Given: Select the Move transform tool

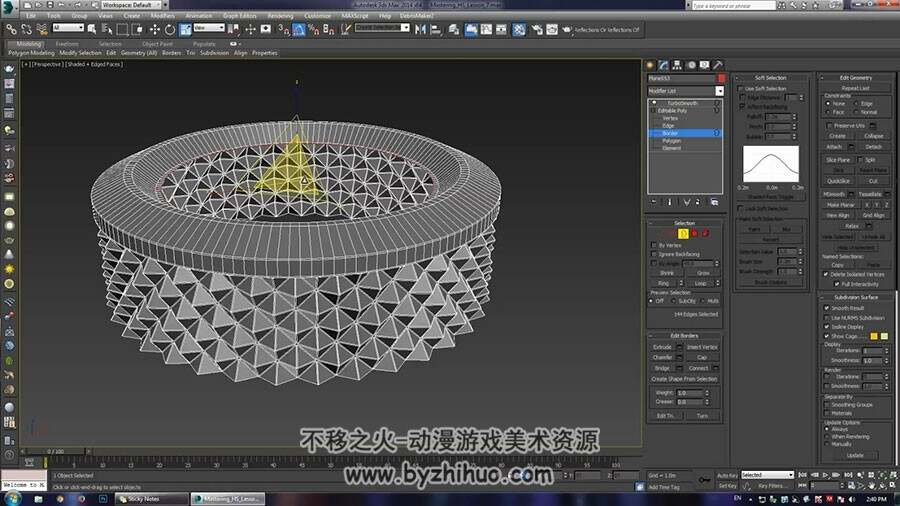Looking at the screenshot, I should 154,29.
